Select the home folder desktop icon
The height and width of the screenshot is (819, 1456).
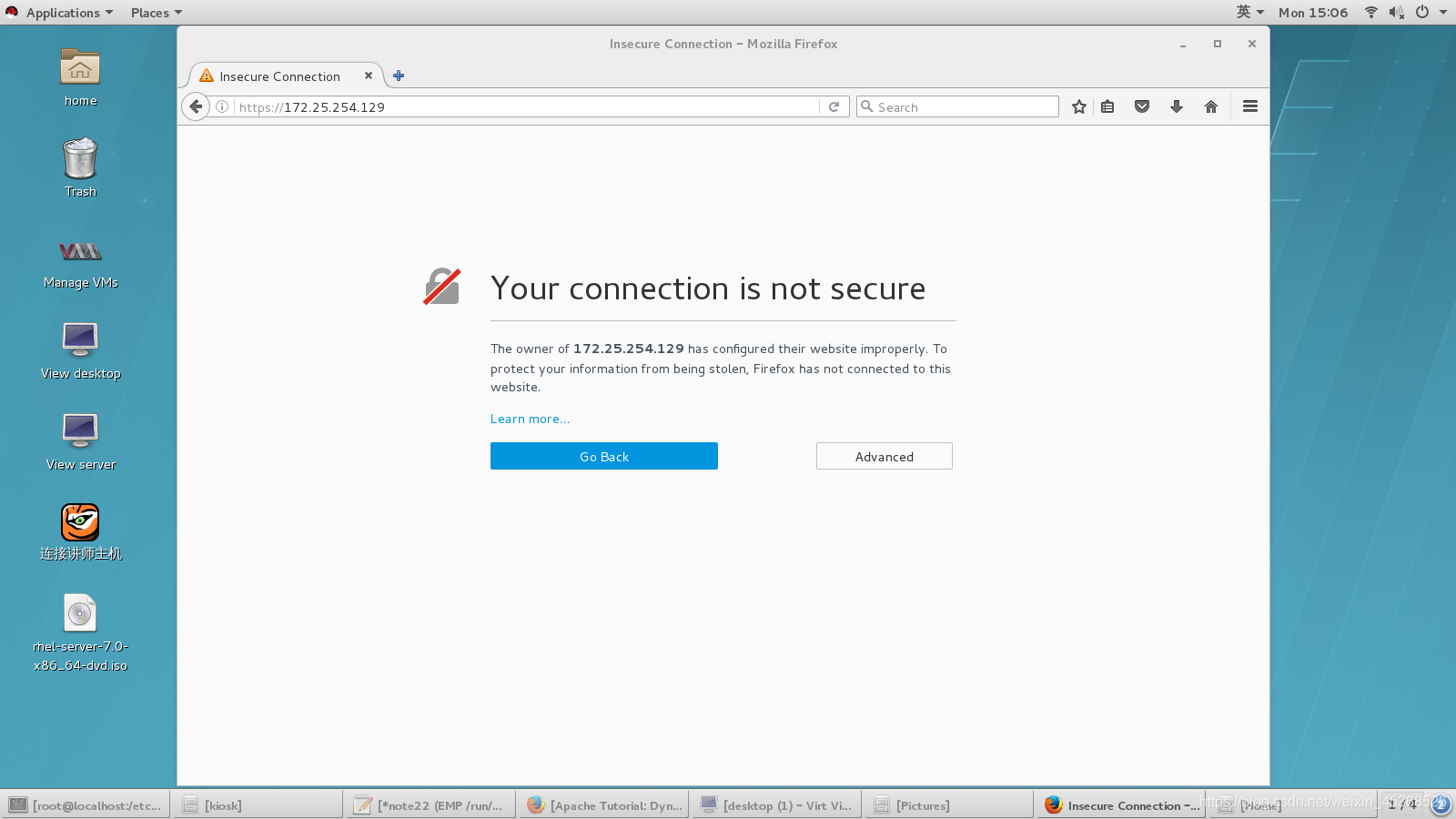[x=80, y=77]
